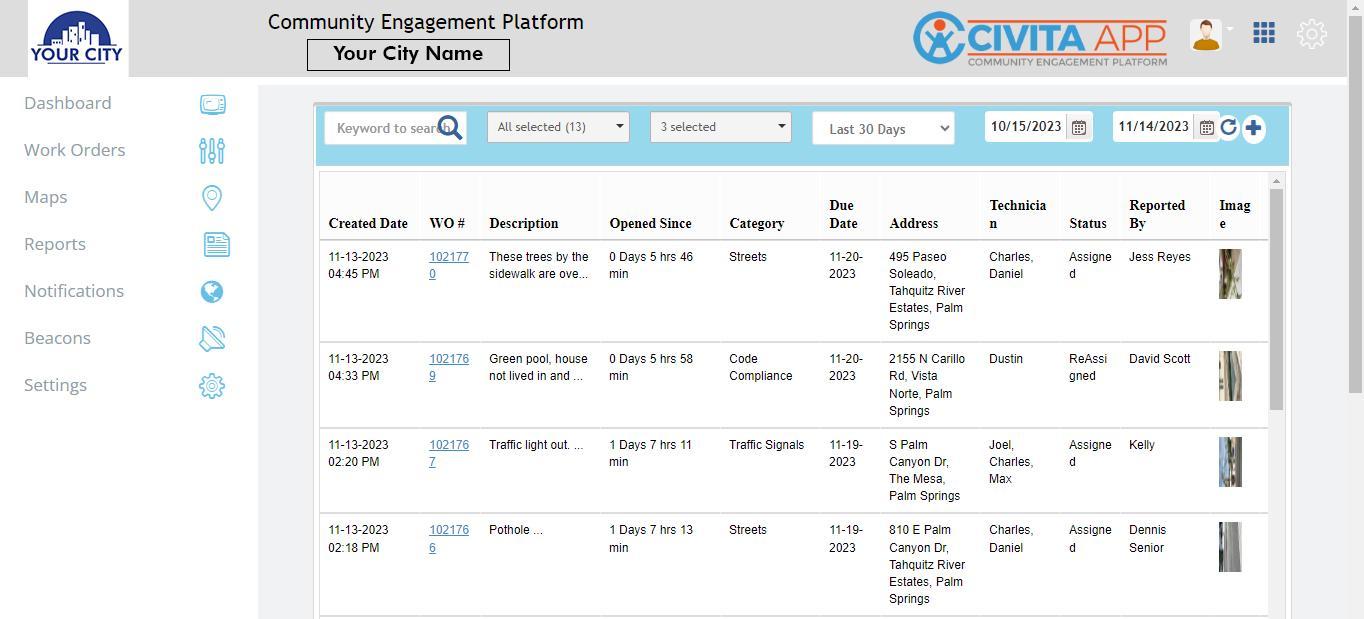The height and width of the screenshot is (619, 1364).
Task: Open the 3 selected dropdown
Action: coord(720,127)
